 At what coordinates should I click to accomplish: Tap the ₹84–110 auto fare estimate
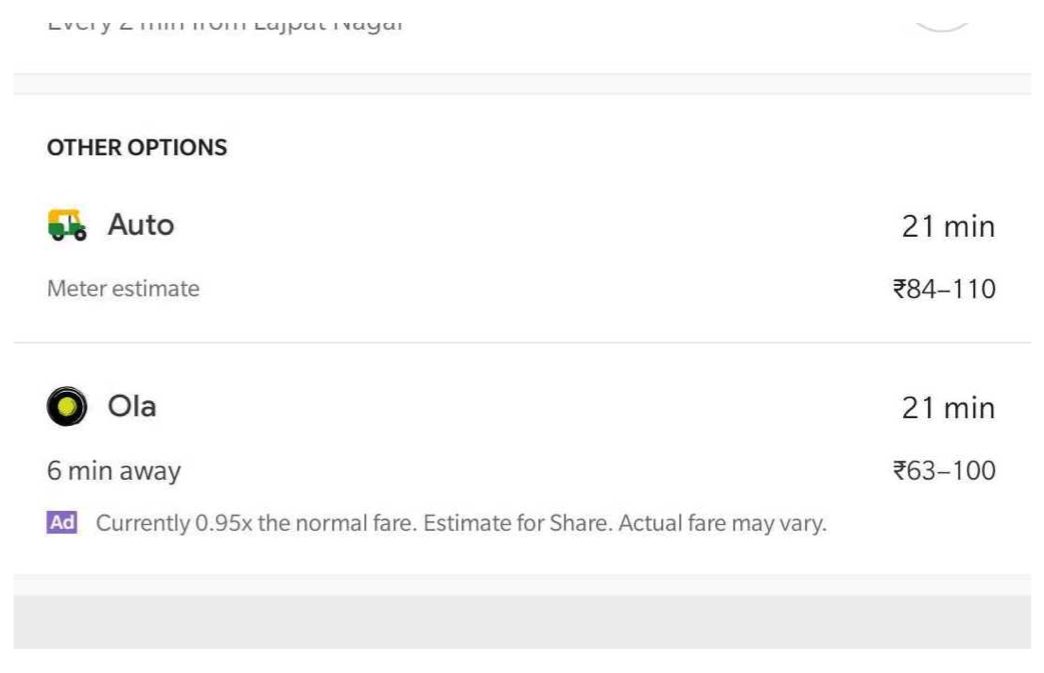point(944,290)
